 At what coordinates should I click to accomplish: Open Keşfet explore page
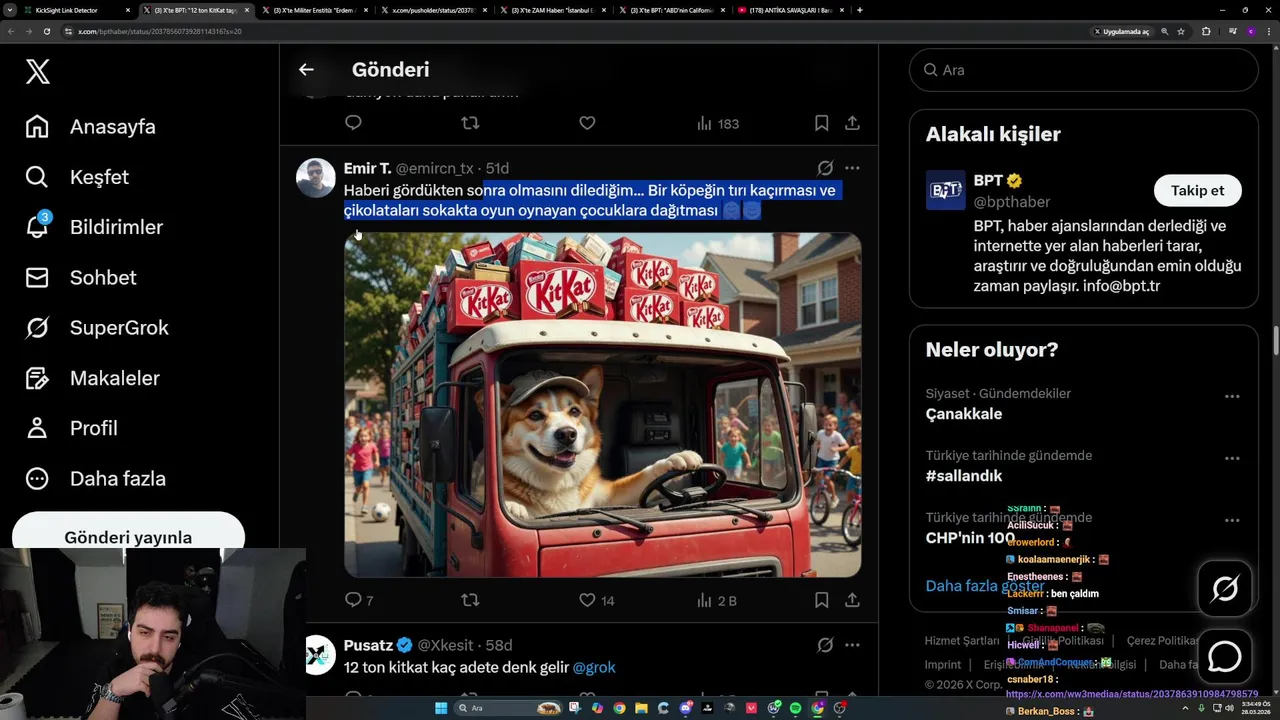(77, 177)
